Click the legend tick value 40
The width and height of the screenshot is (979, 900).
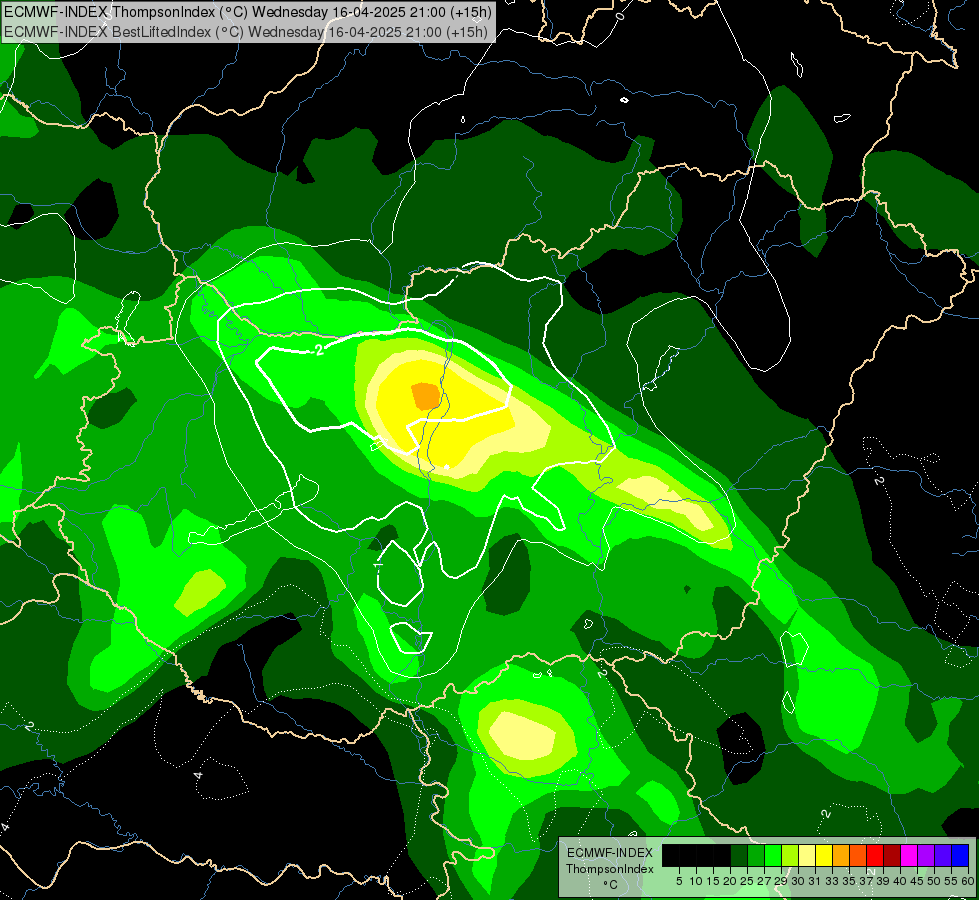pos(900,881)
